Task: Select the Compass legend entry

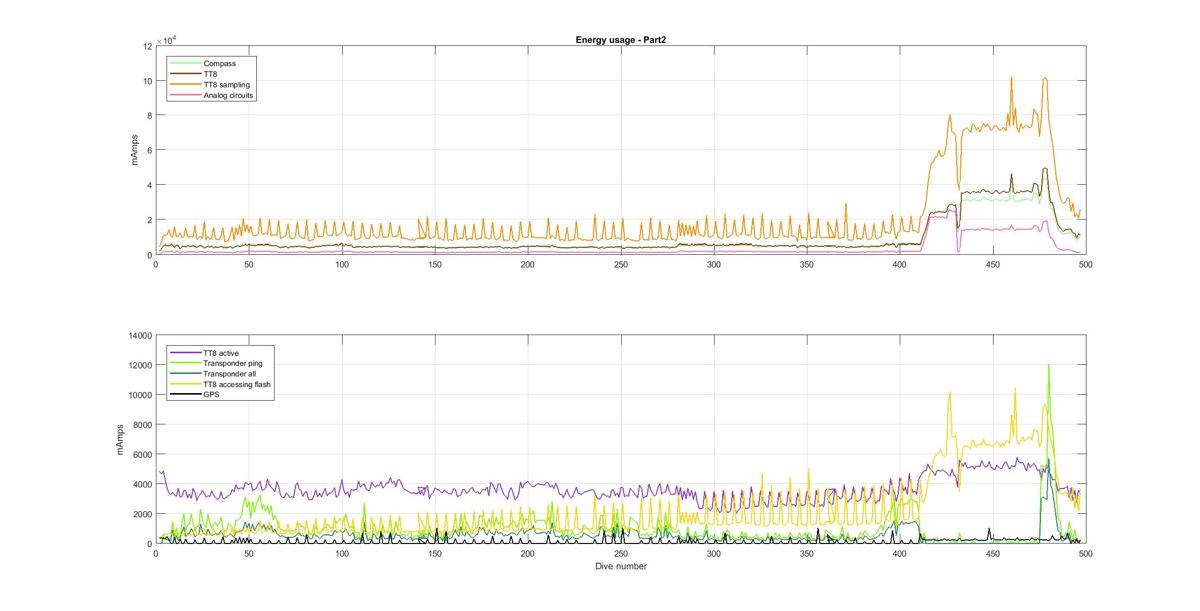Action: (202, 63)
